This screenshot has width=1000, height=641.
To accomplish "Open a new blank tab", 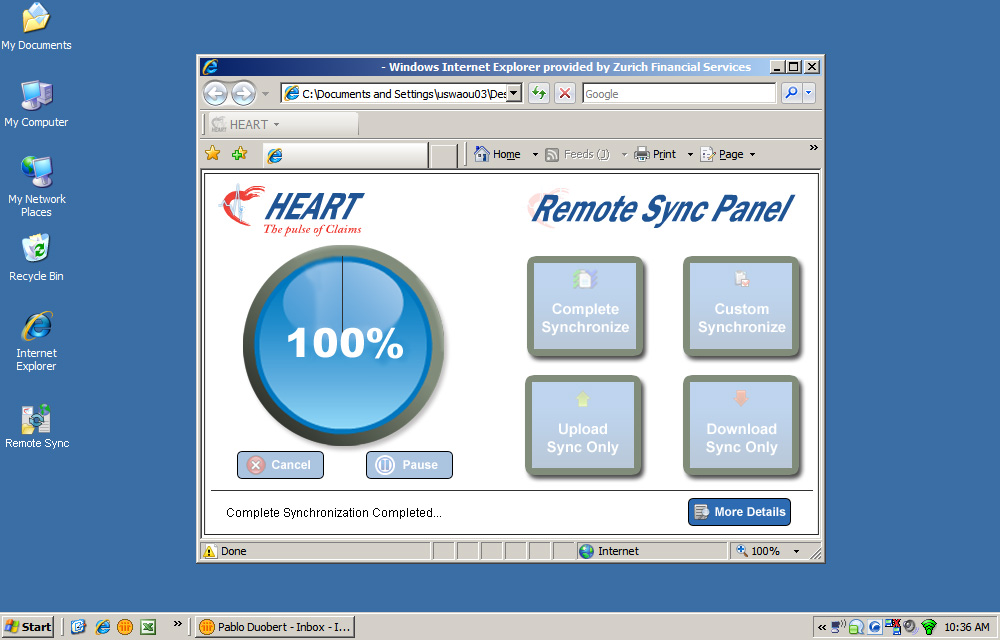I will click(x=444, y=156).
